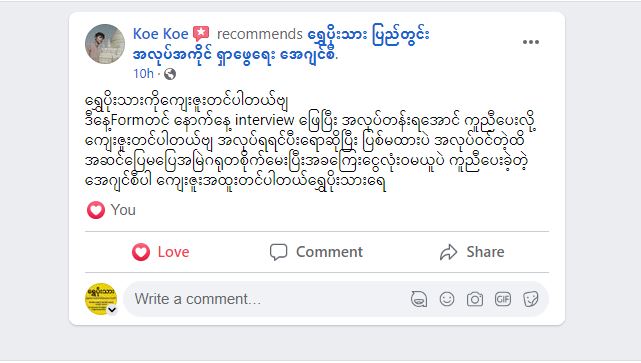Click the avatar sticker icon in comment box
Image resolution: width=641 pixels, height=363 pixels.
click(419, 299)
